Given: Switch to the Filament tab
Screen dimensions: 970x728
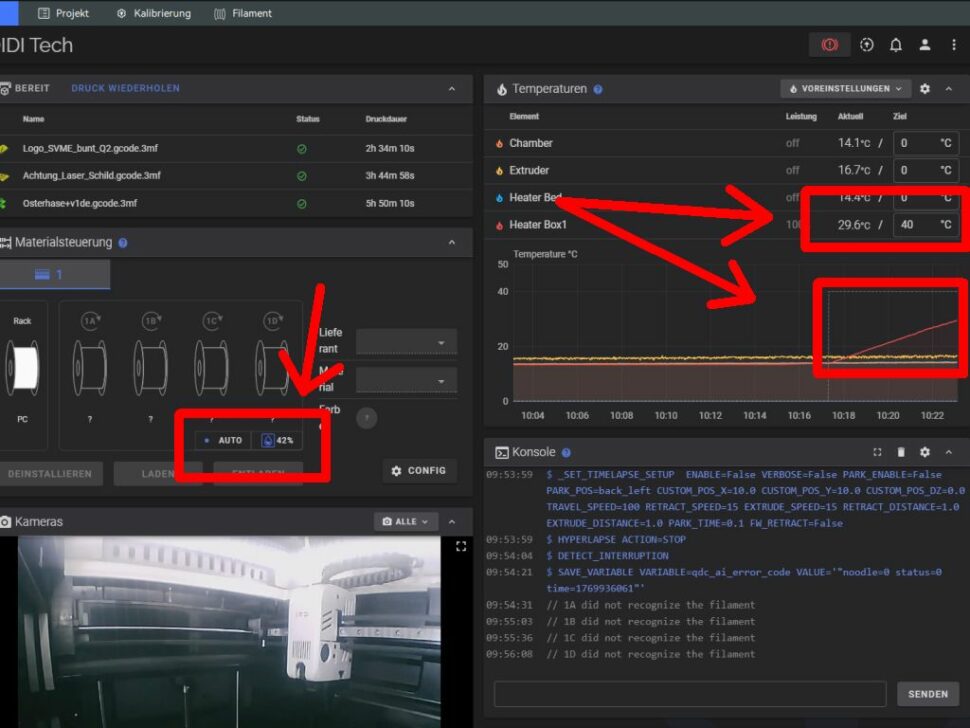Looking at the screenshot, I should coord(243,14).
